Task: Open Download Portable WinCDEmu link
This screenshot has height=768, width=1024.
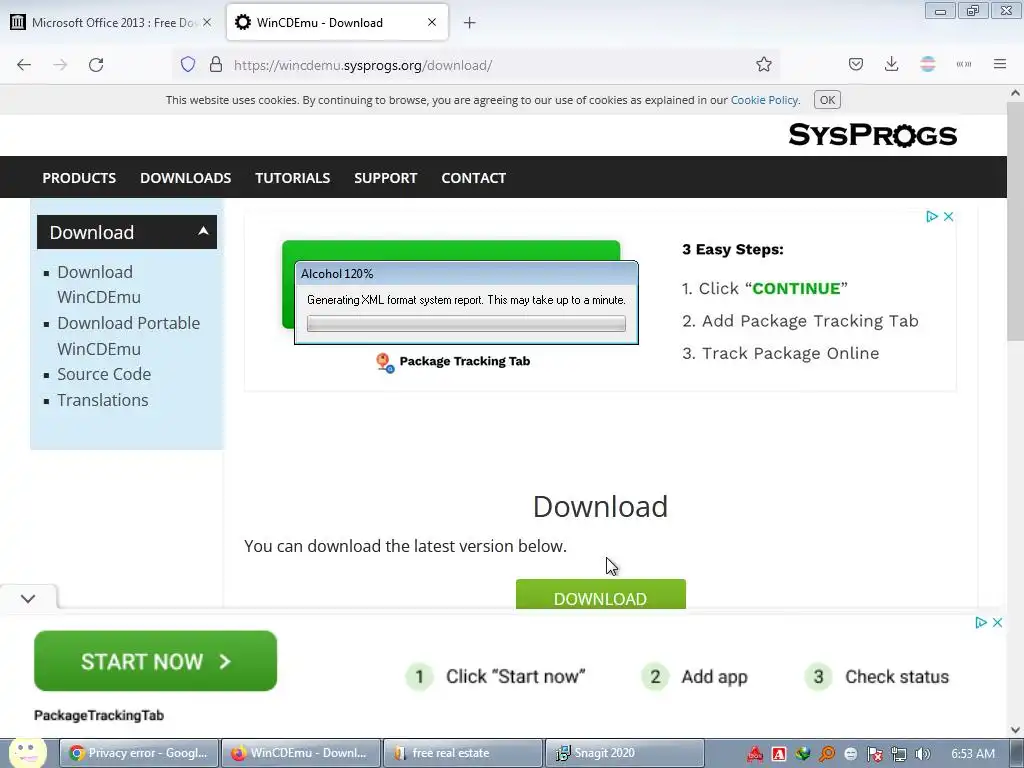Action: click(128, 336)
